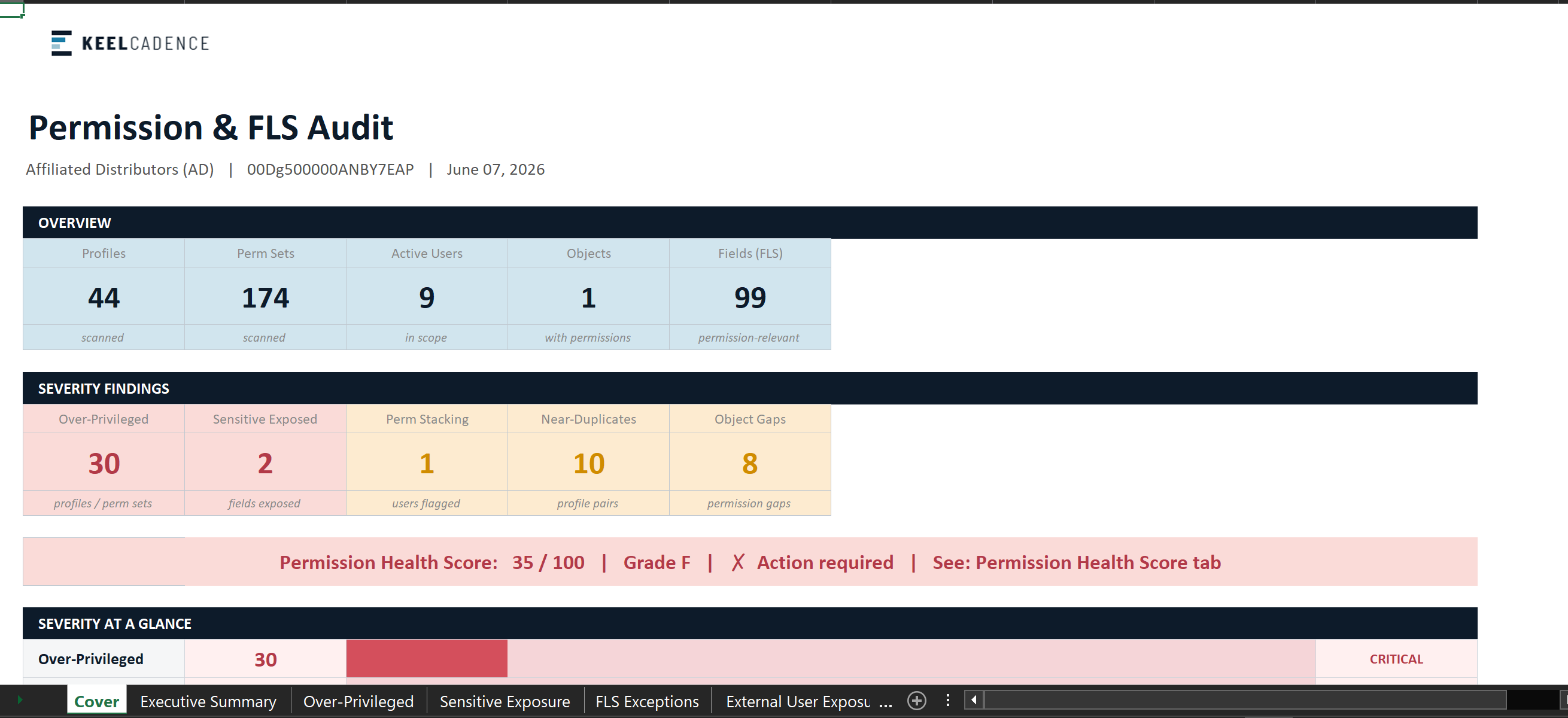
Task: Select the 'profile pairs' caption cell
Action: tap(589, 503)
